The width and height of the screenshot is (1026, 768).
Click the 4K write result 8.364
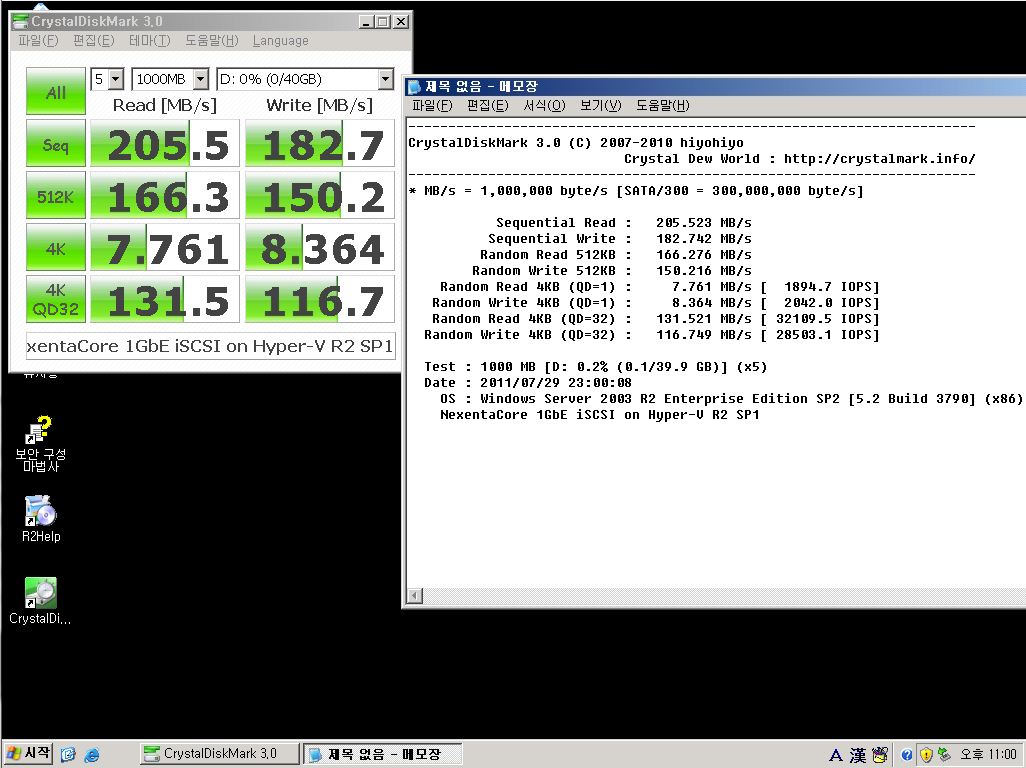tap(320, 247)
